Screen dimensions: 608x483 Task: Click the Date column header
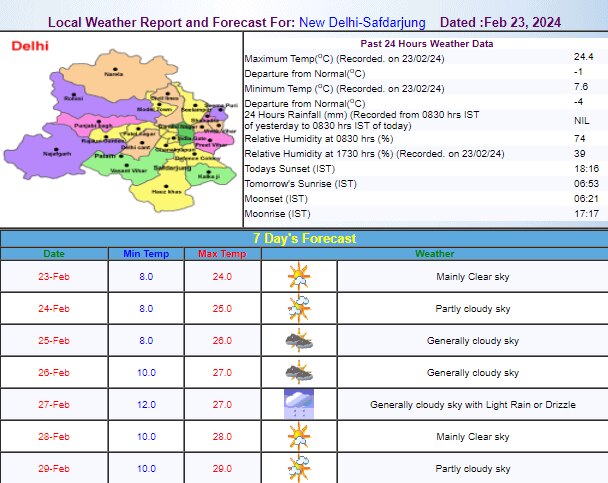(x=54, y=254)
